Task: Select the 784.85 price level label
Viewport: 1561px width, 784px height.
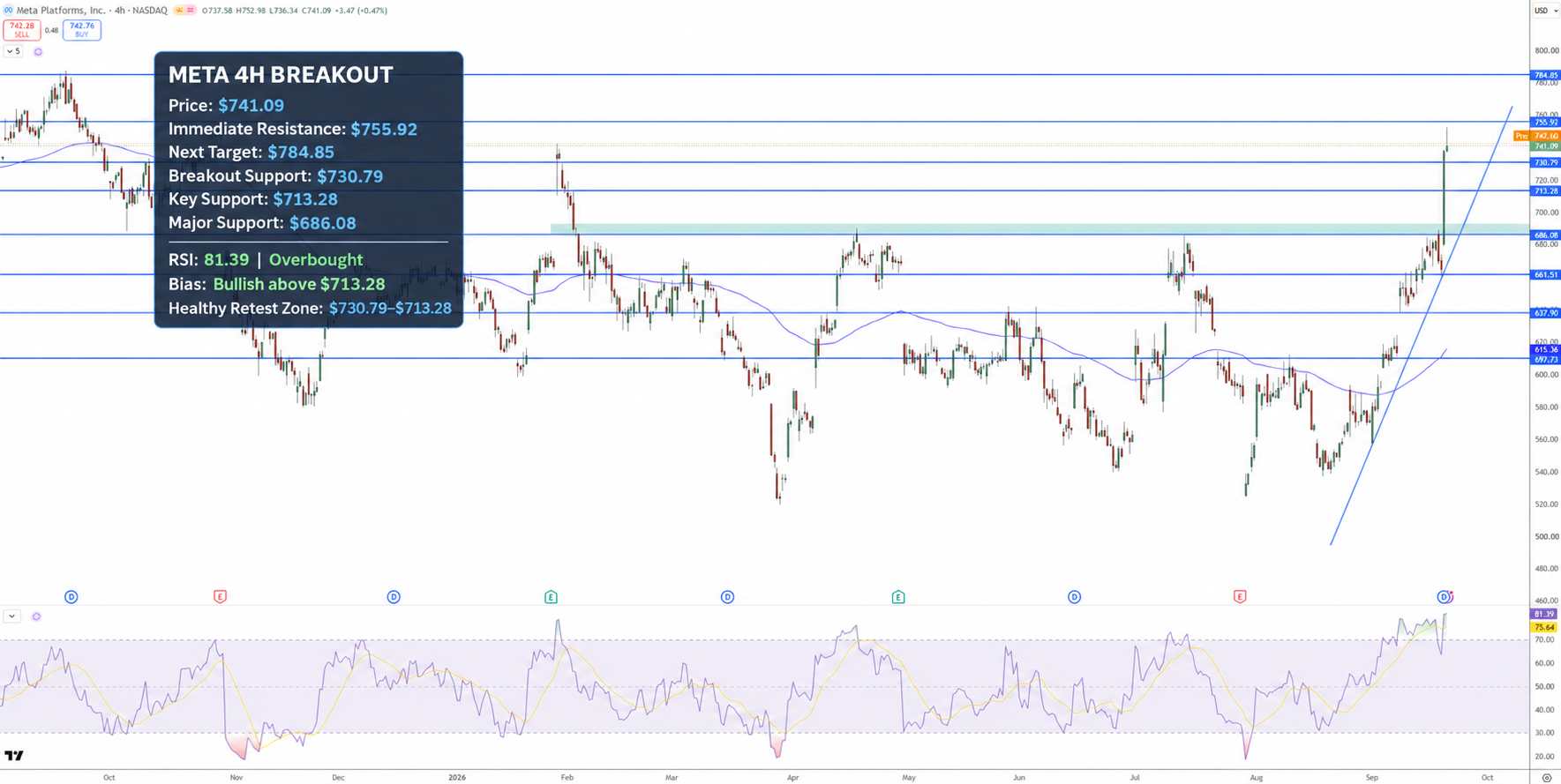Action: [1545, 75]
